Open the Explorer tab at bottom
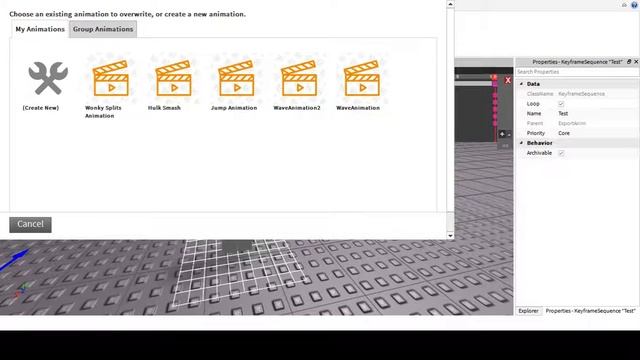640x360 pixels. tap(528, 311)
